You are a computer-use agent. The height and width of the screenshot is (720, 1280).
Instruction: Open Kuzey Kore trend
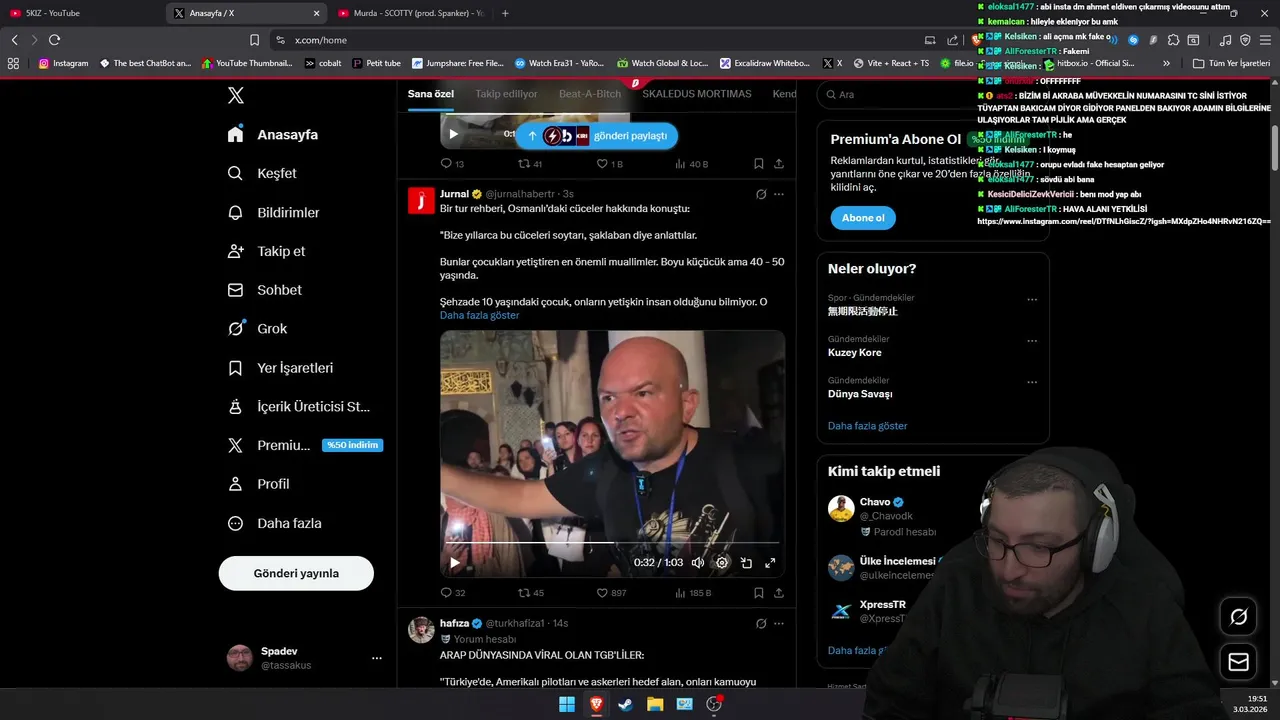855,353
